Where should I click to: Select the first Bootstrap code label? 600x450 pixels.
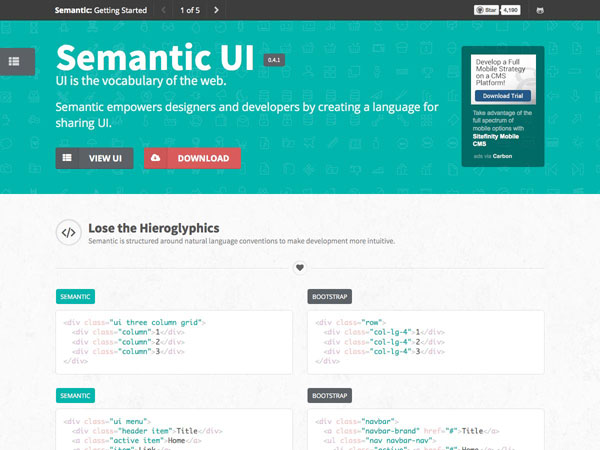(x=329, y=297)
